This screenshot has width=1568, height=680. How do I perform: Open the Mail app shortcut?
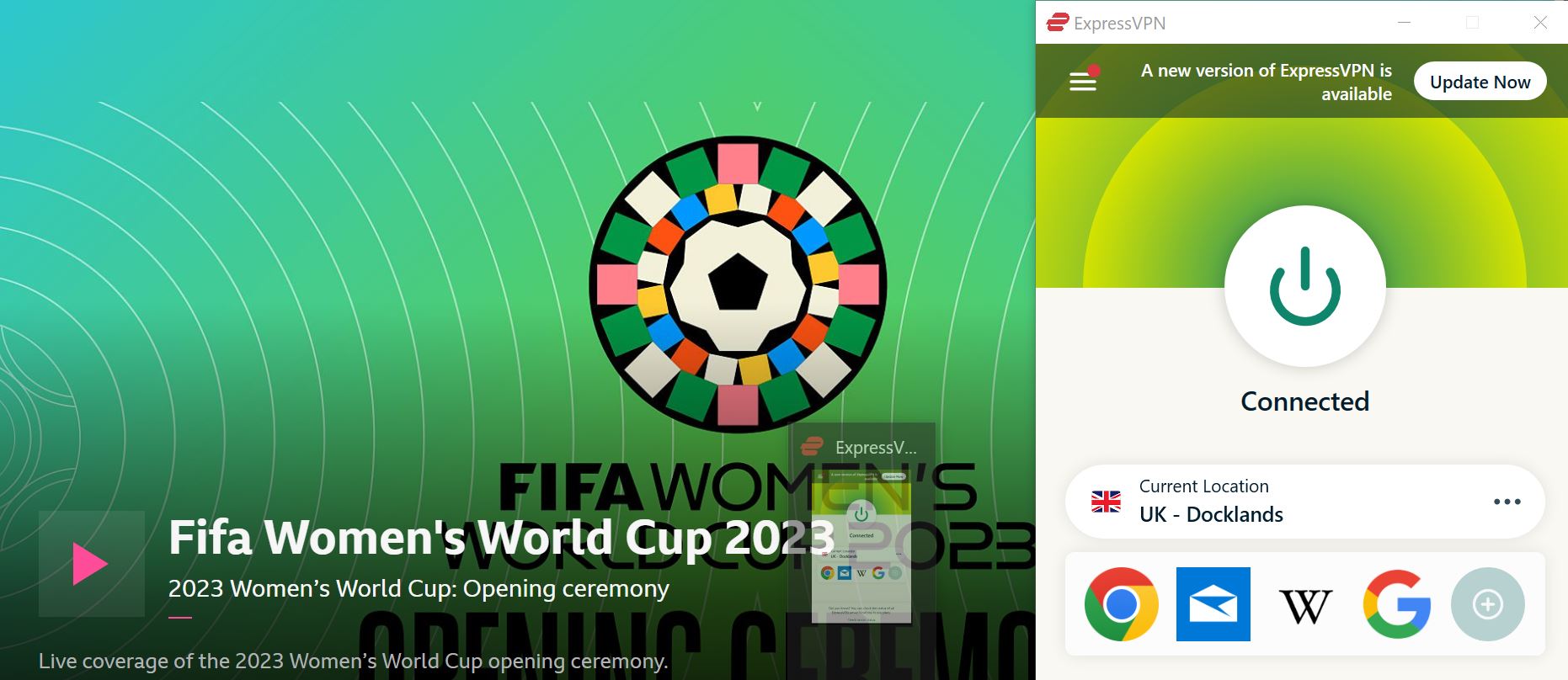coord(1213,604)
